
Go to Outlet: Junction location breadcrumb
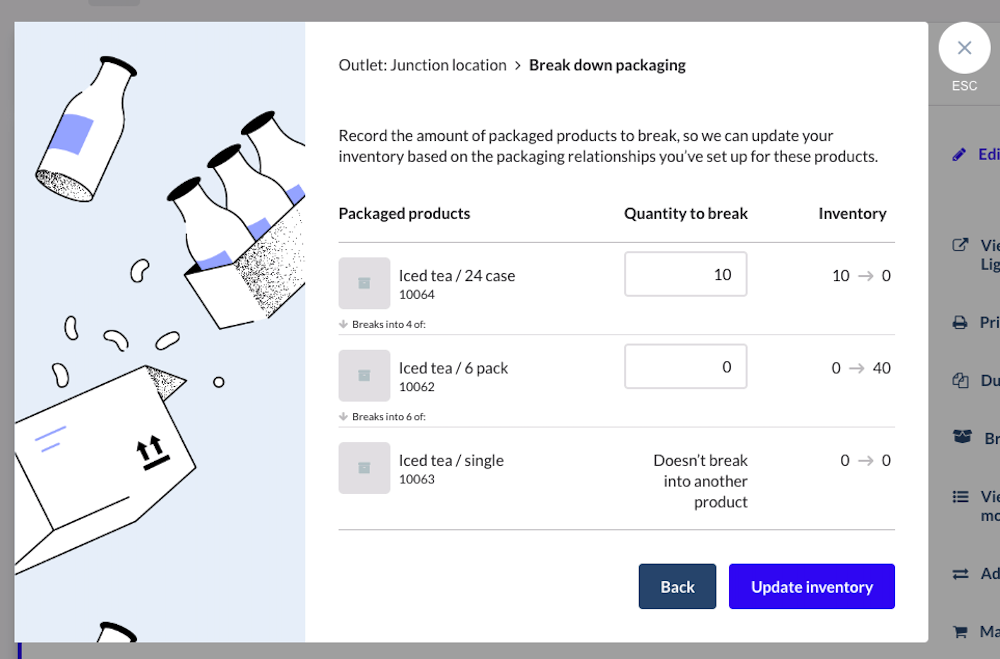tap(422, 65)
